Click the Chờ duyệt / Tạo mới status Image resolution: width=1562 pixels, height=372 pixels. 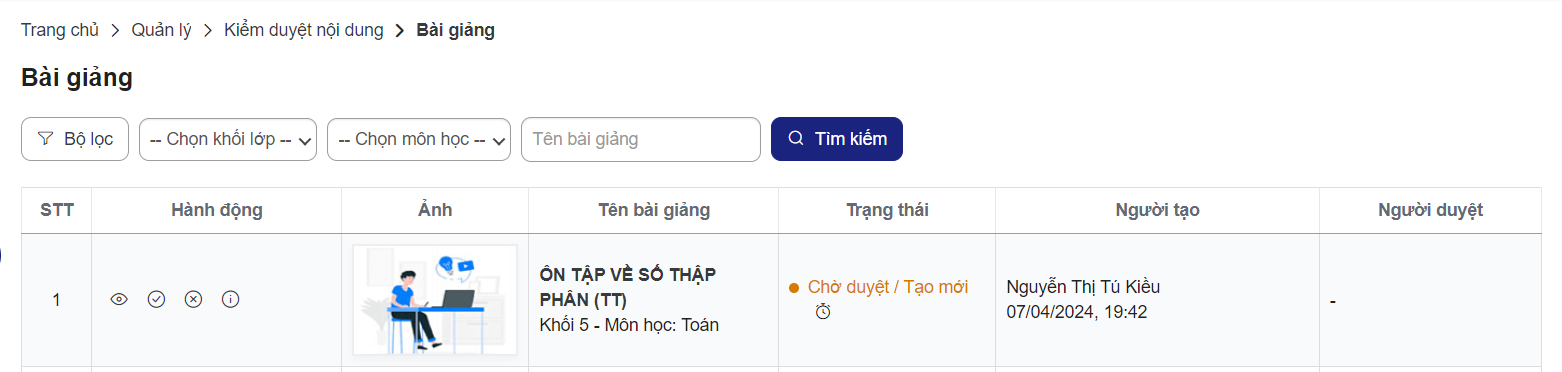click(888, 287)
